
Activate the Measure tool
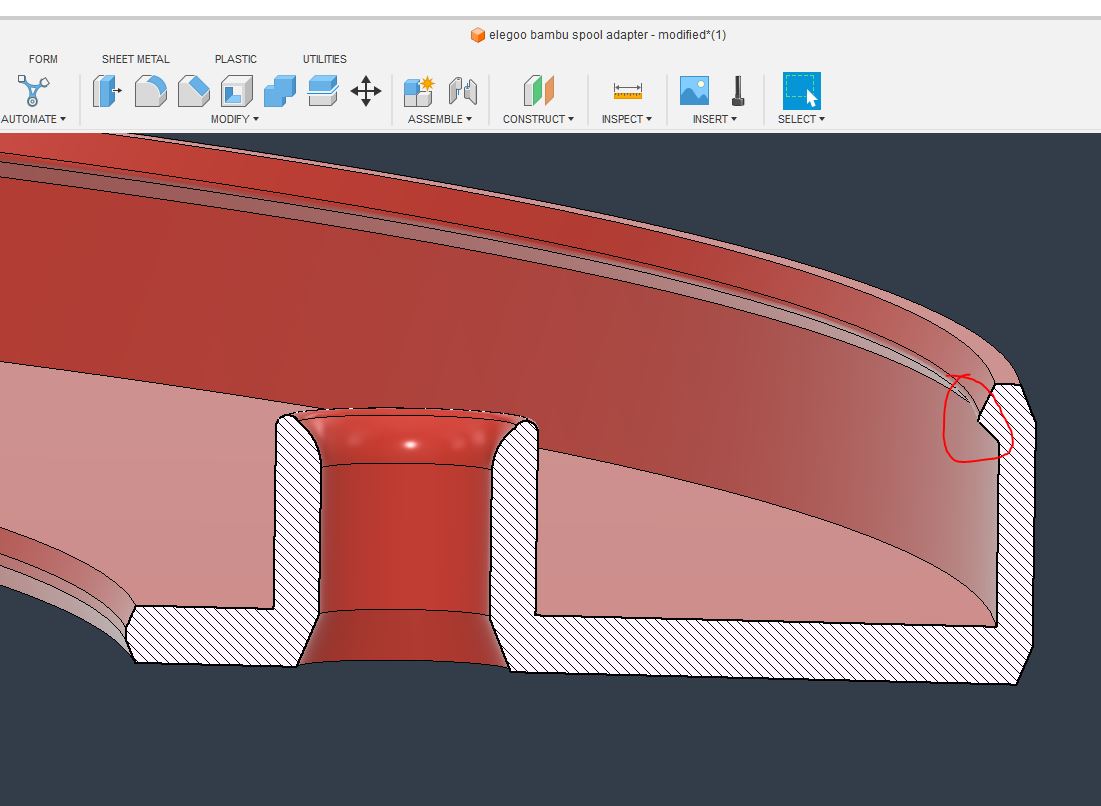pos(627,91)
